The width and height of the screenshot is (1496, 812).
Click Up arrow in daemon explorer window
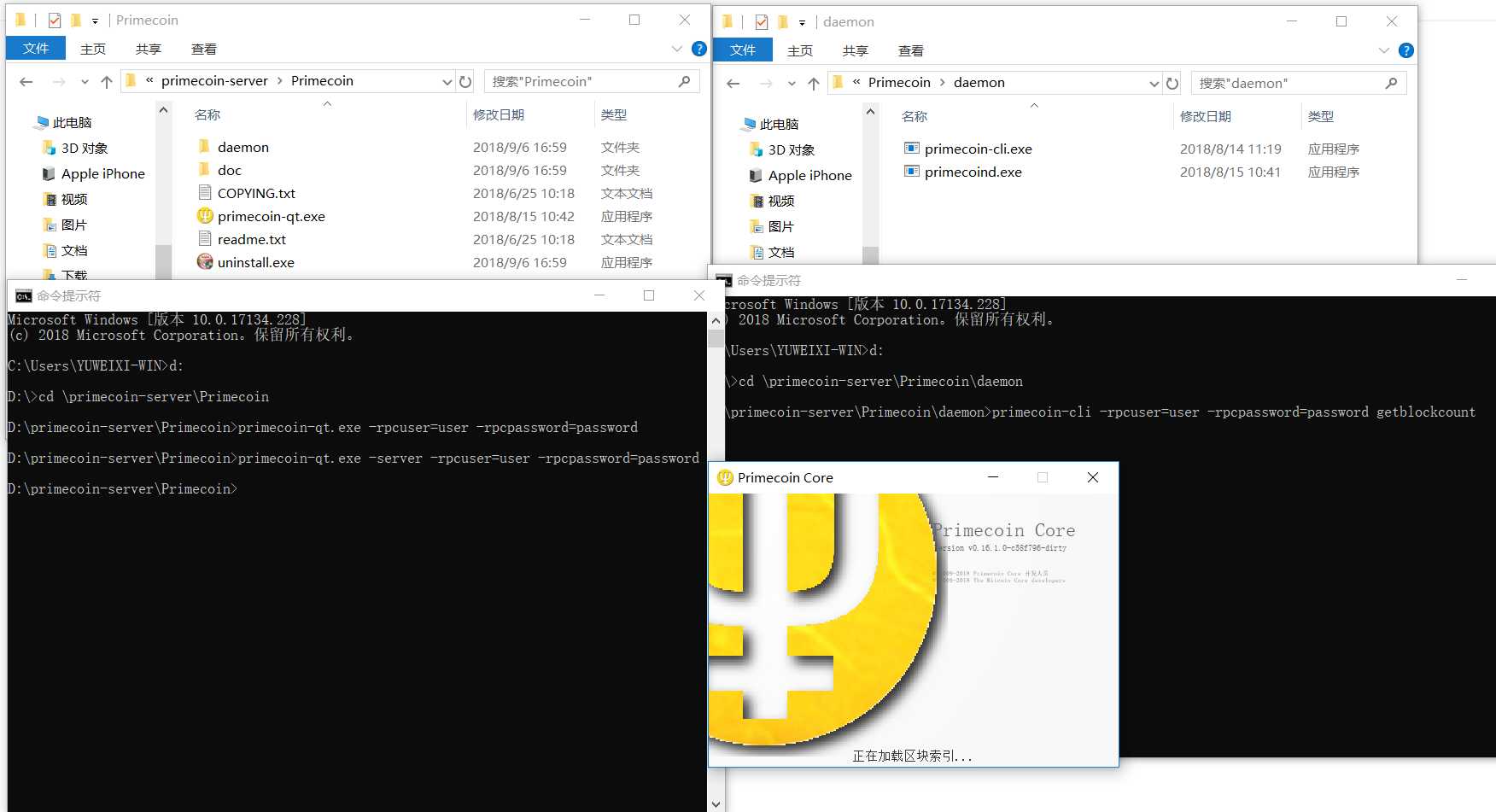pos(814,84)
